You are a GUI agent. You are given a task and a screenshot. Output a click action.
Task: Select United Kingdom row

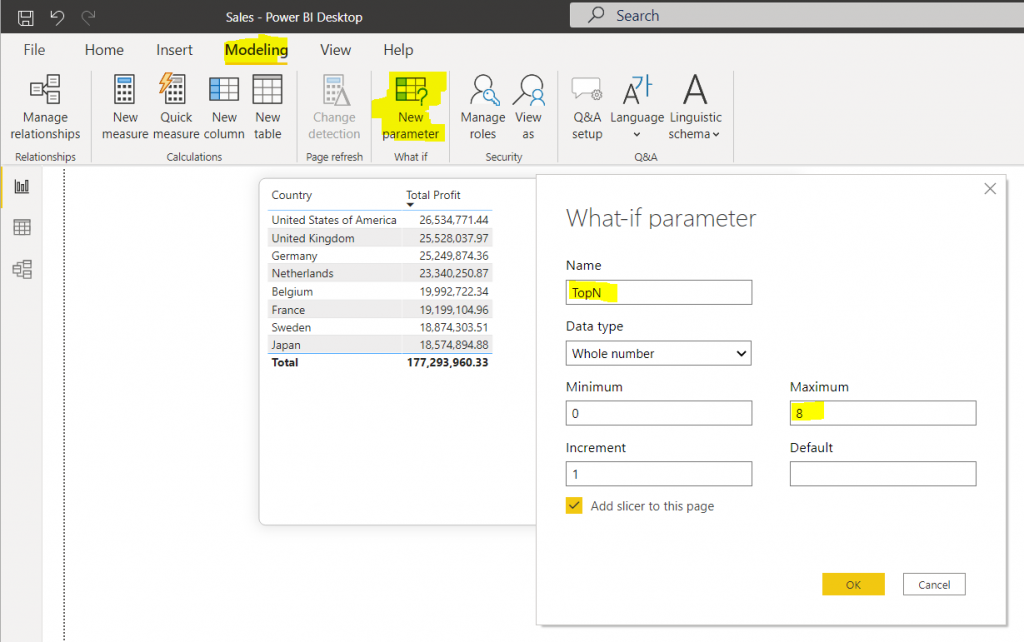(x=379, y=238)
